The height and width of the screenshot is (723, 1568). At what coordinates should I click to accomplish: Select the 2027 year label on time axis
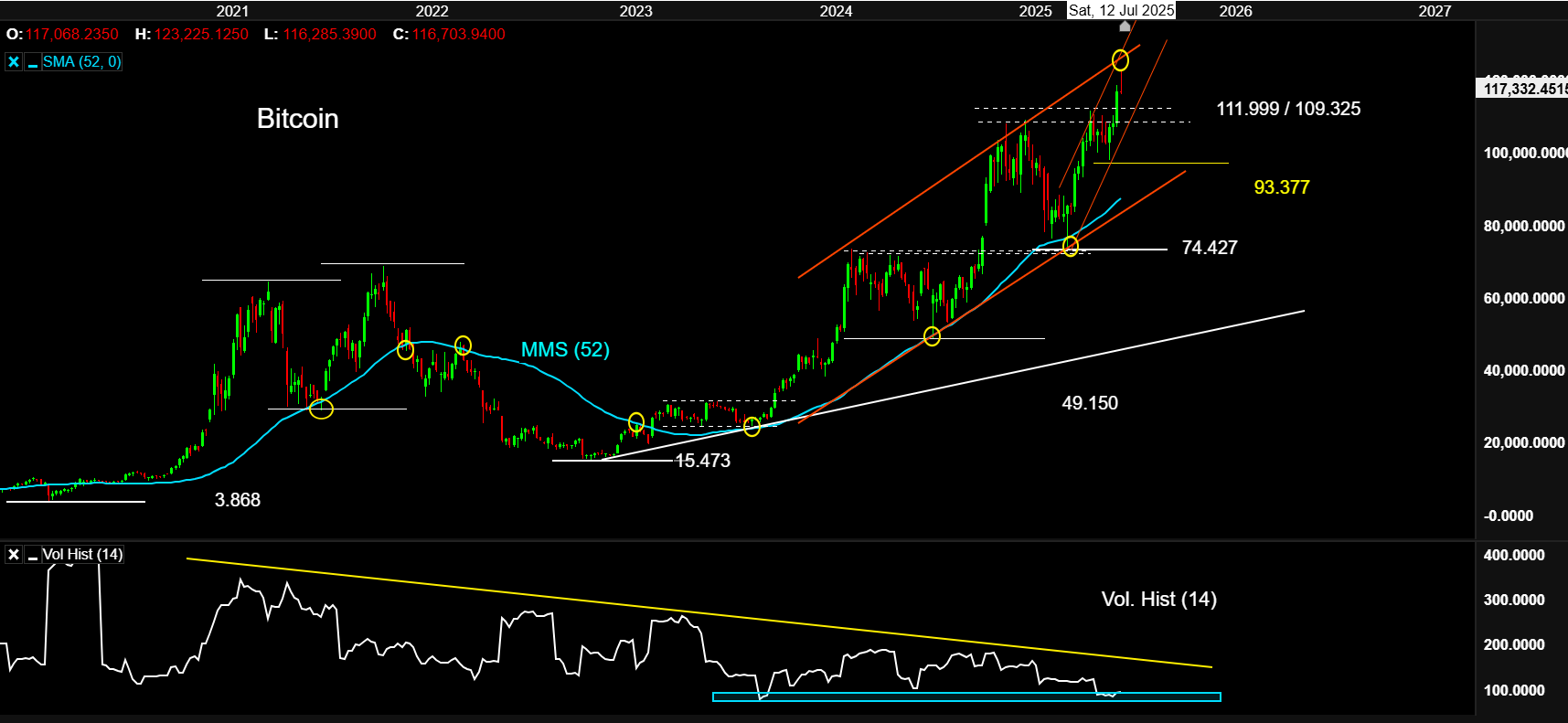point(1435,11)
